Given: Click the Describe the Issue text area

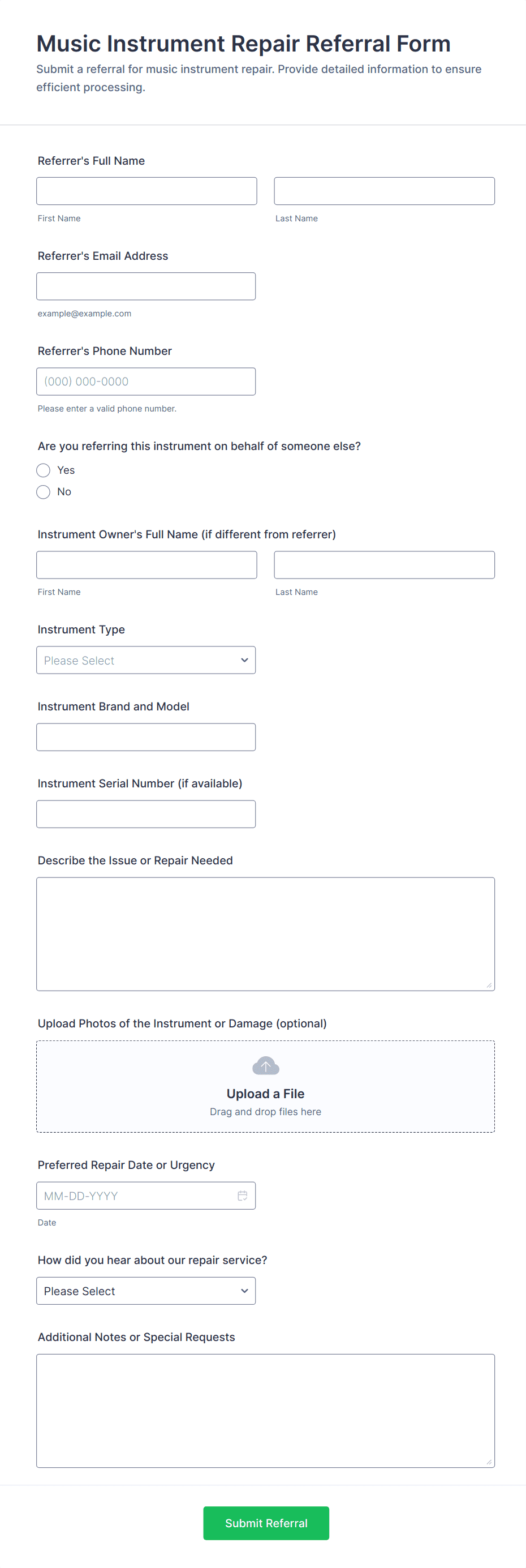Looking at the screenshot, I should [x=265, y=934].
